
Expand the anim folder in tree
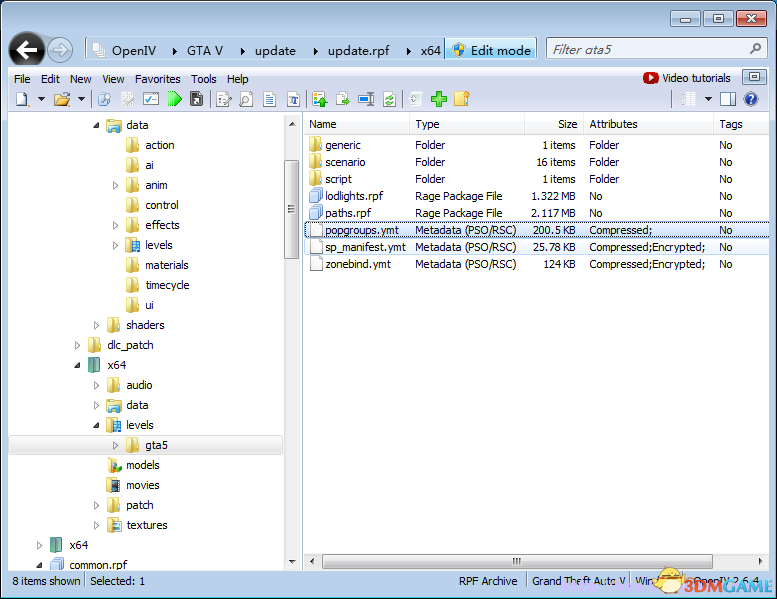point(116,185)
